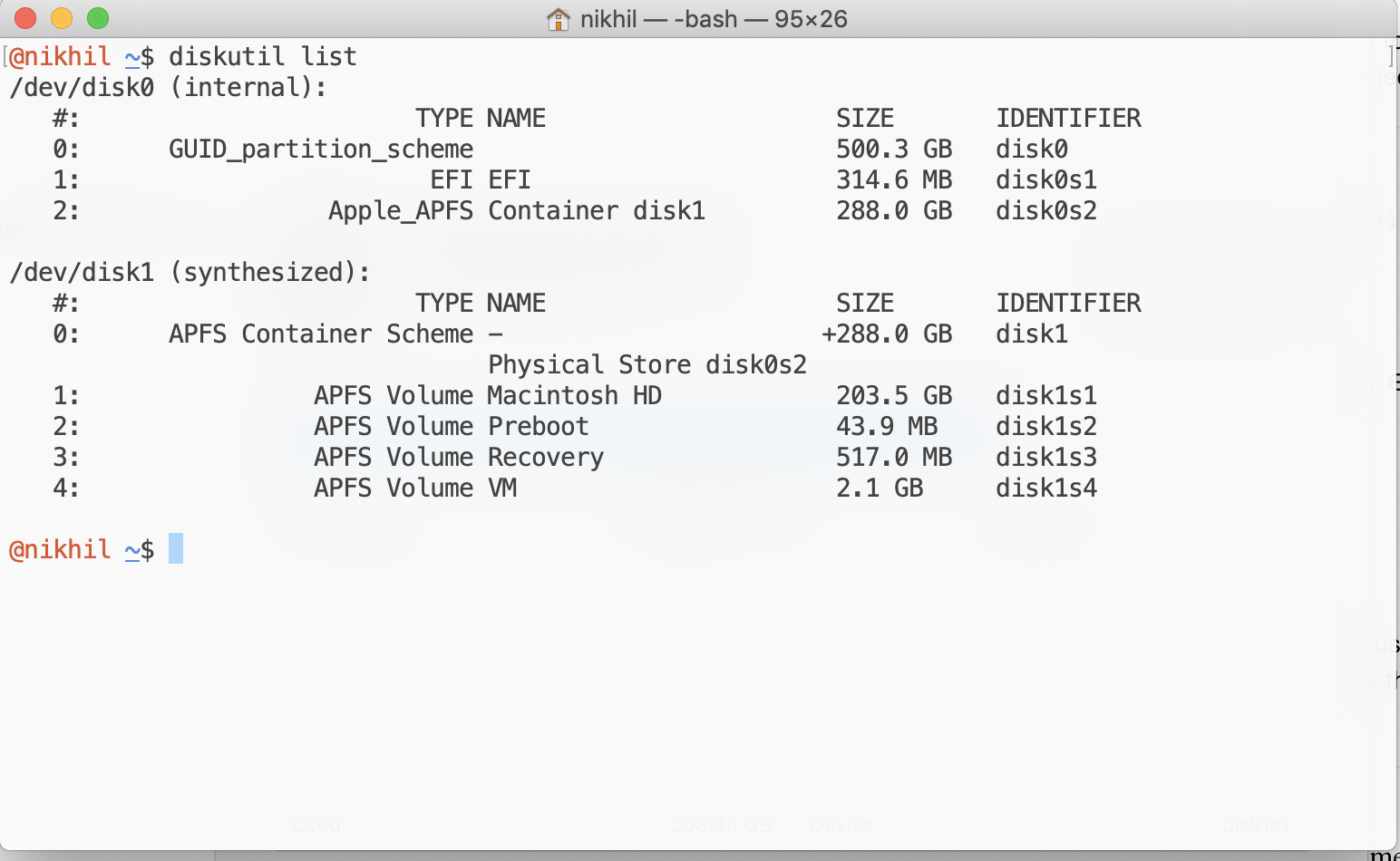
Task: Click 'Container disk1' name text
Action: [597, 210]
